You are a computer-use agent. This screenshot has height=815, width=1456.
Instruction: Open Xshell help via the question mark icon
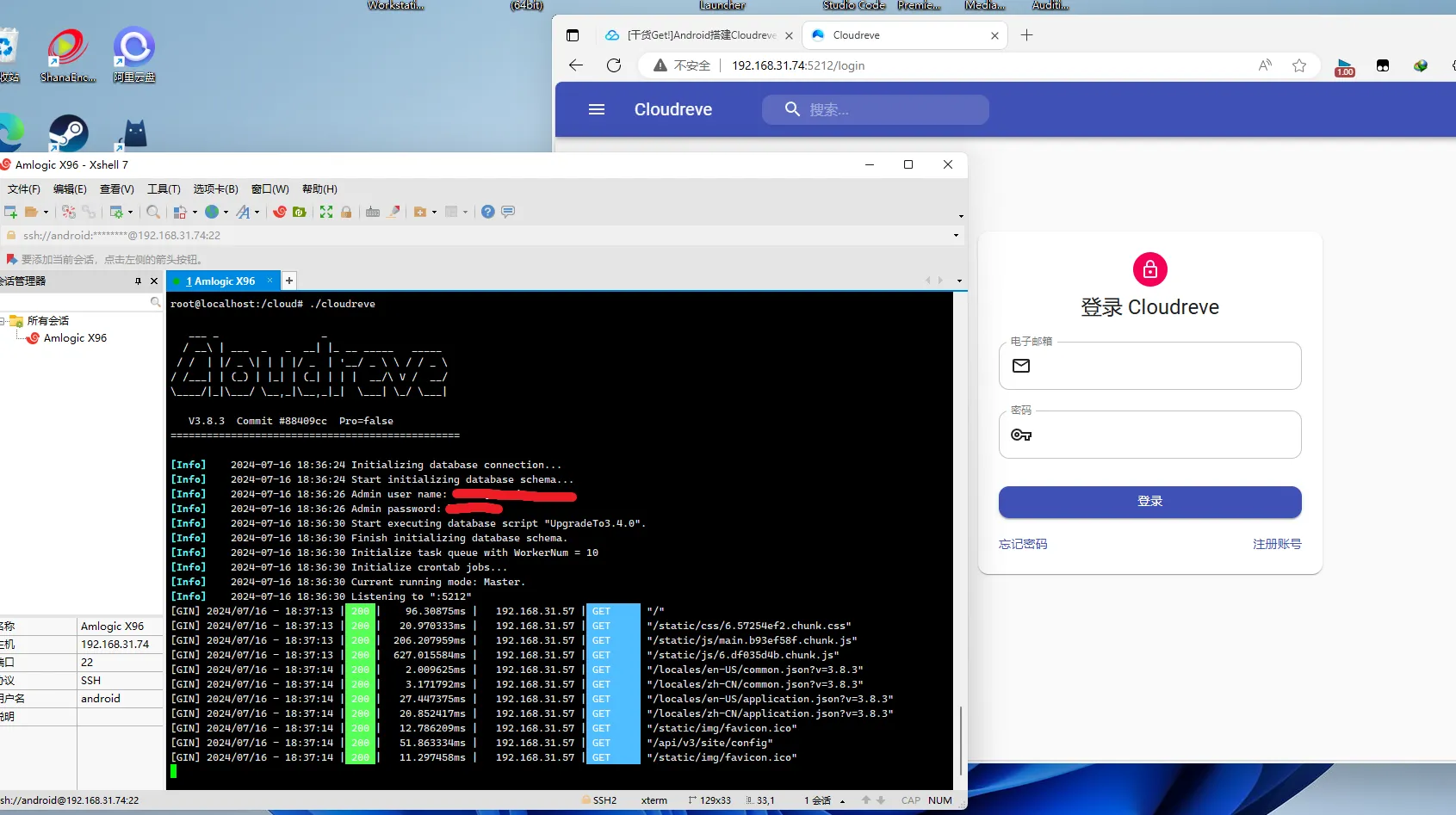pyautogui.click(x=488, y=212)
